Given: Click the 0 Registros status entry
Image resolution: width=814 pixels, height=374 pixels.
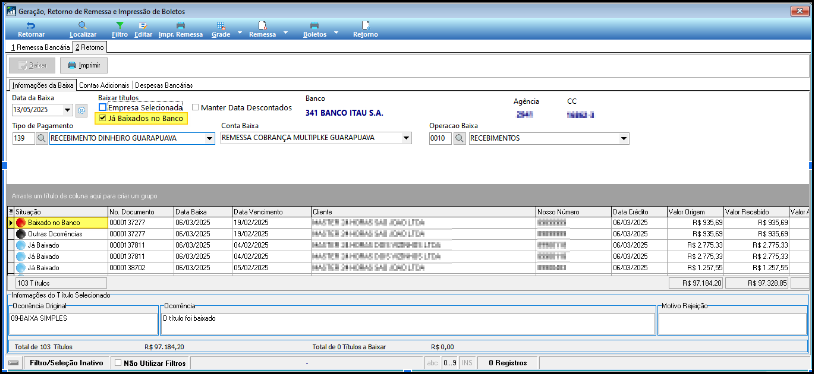Looking at the screenshot, I should [508, 363].
